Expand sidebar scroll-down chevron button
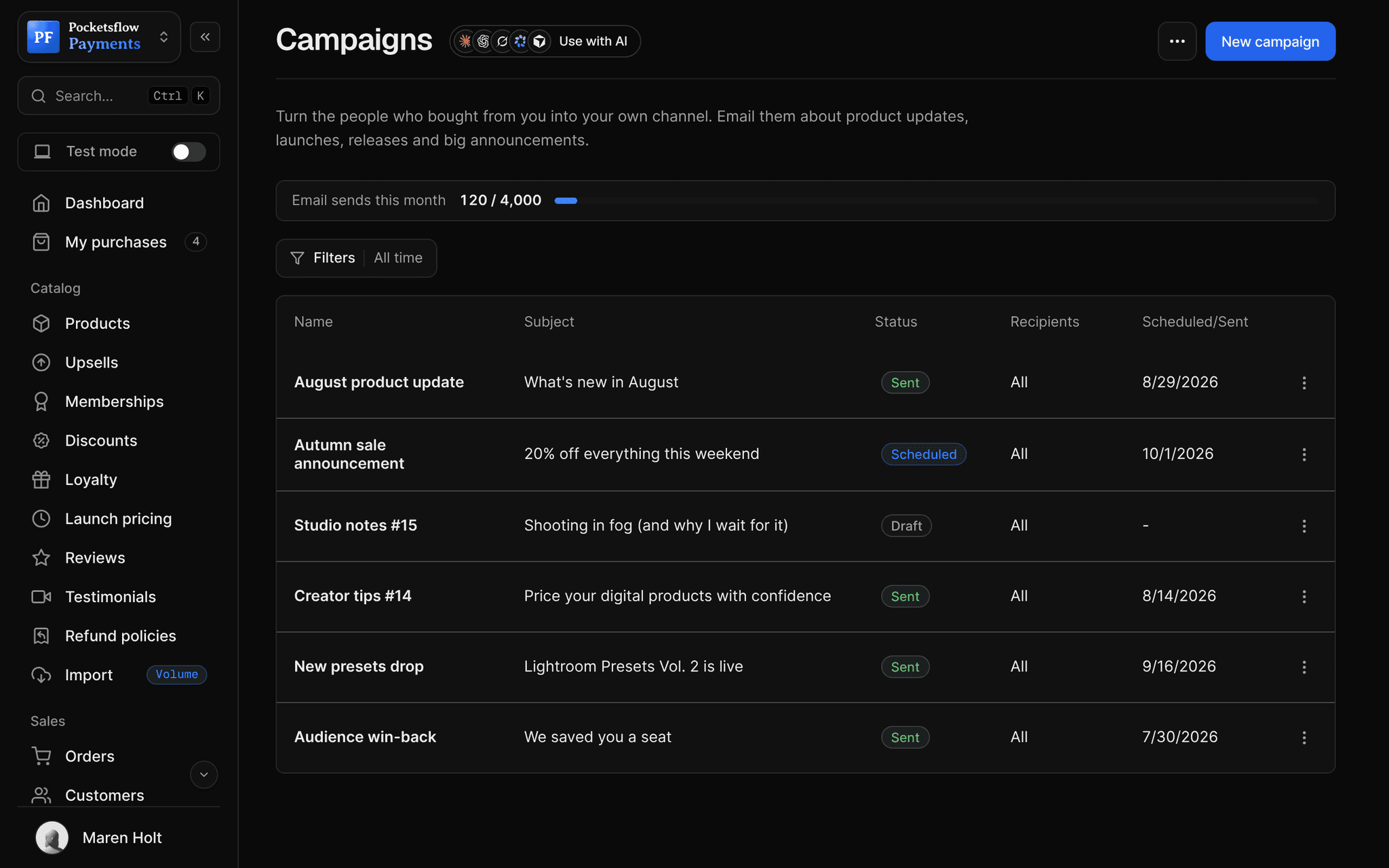The width and height of the screenshot is (1389, 868). click(x=203, y=774)
